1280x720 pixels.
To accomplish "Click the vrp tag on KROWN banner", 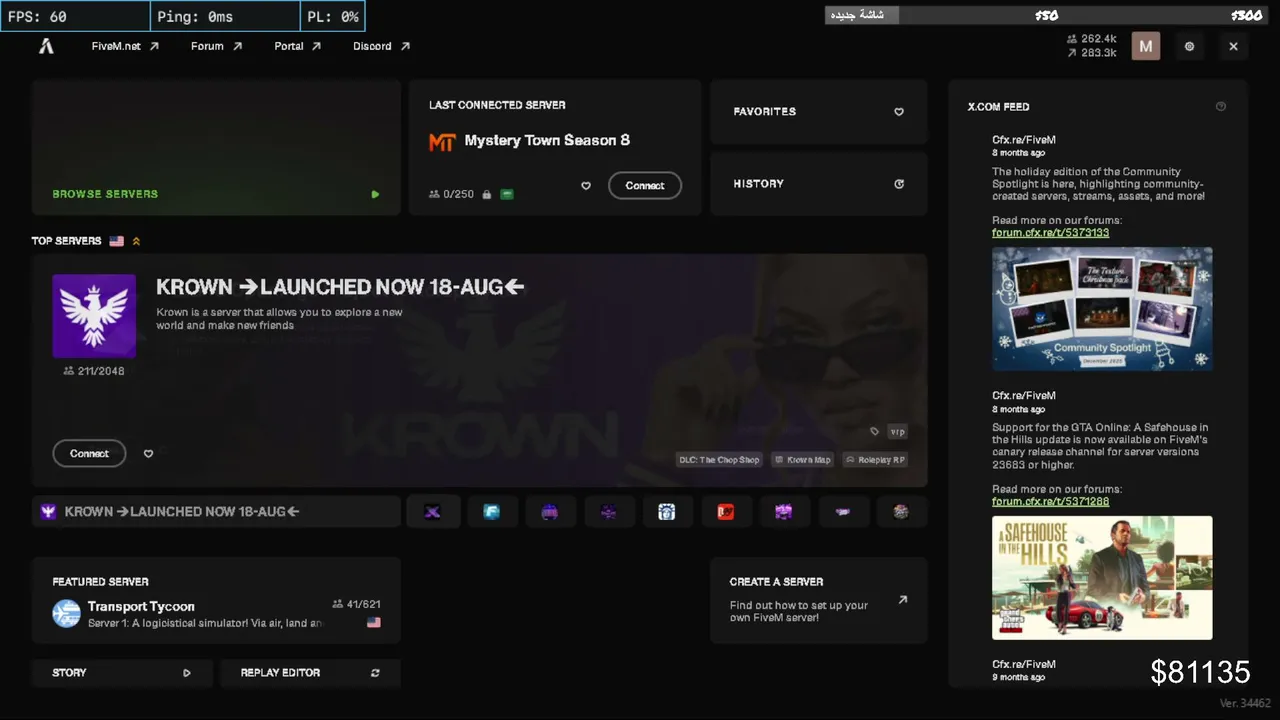I will click(897, 432).
